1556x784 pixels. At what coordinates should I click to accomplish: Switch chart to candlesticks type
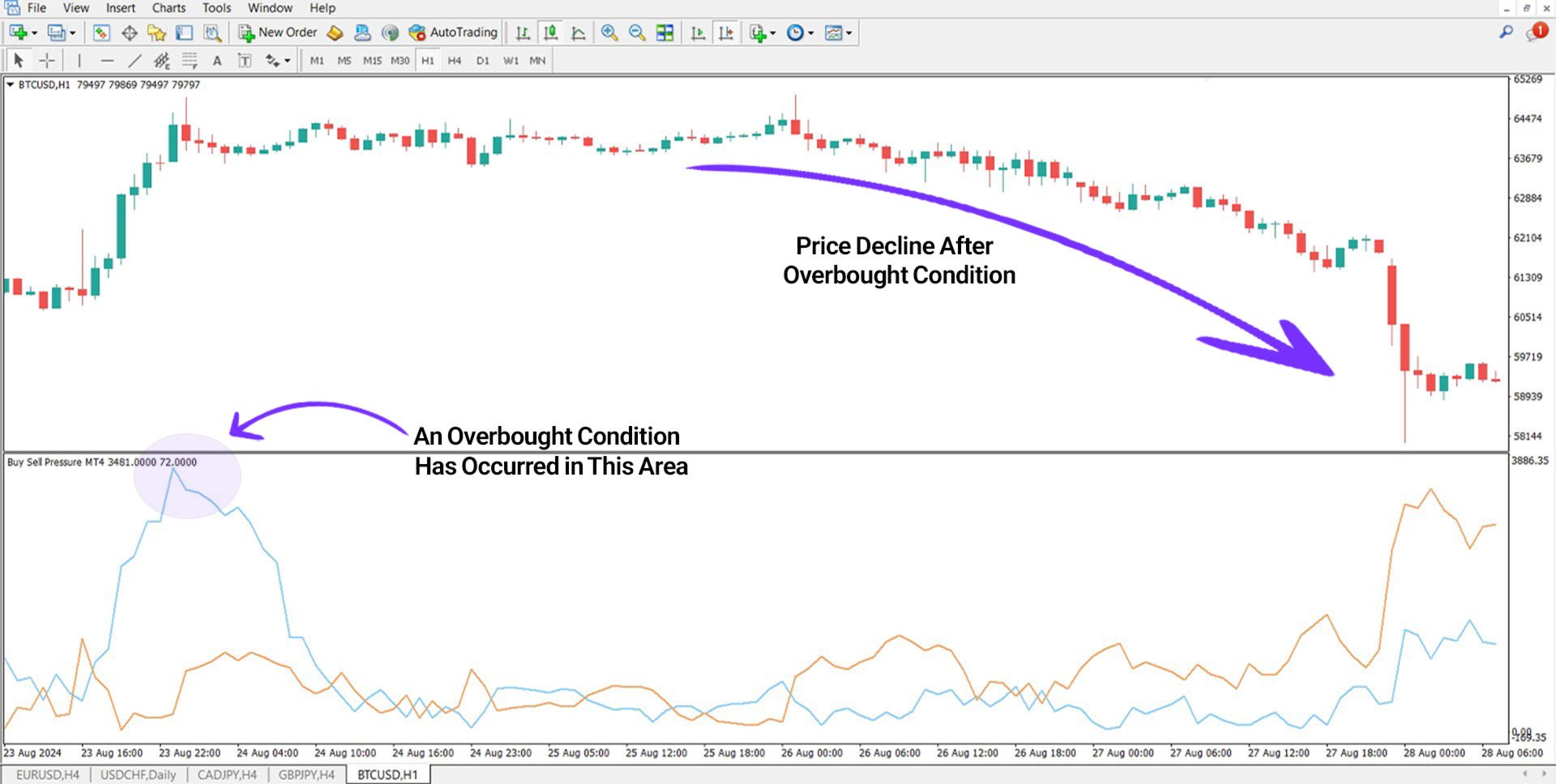[550, 32]
